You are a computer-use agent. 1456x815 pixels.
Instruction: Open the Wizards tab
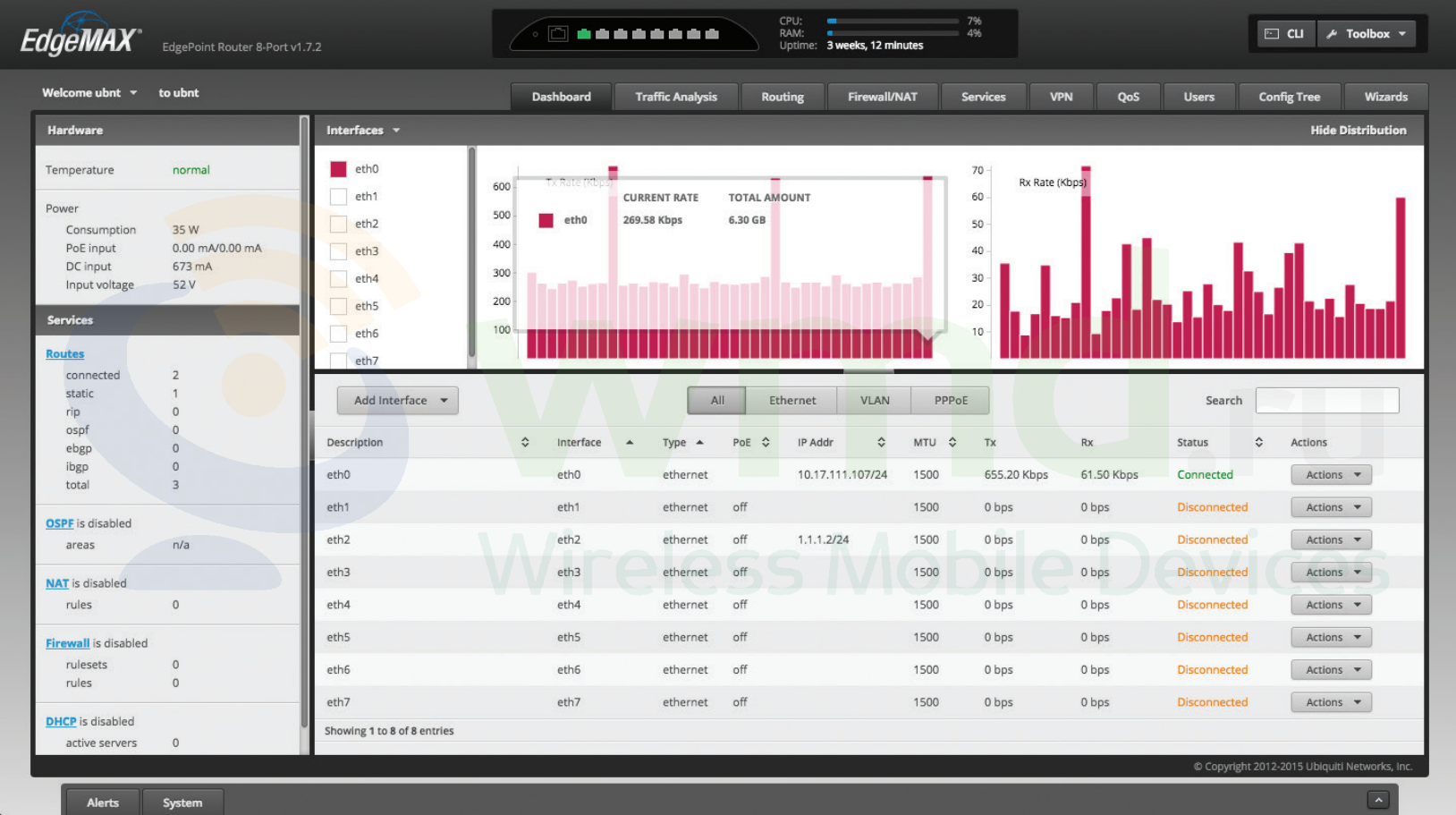coord(1386,97)
